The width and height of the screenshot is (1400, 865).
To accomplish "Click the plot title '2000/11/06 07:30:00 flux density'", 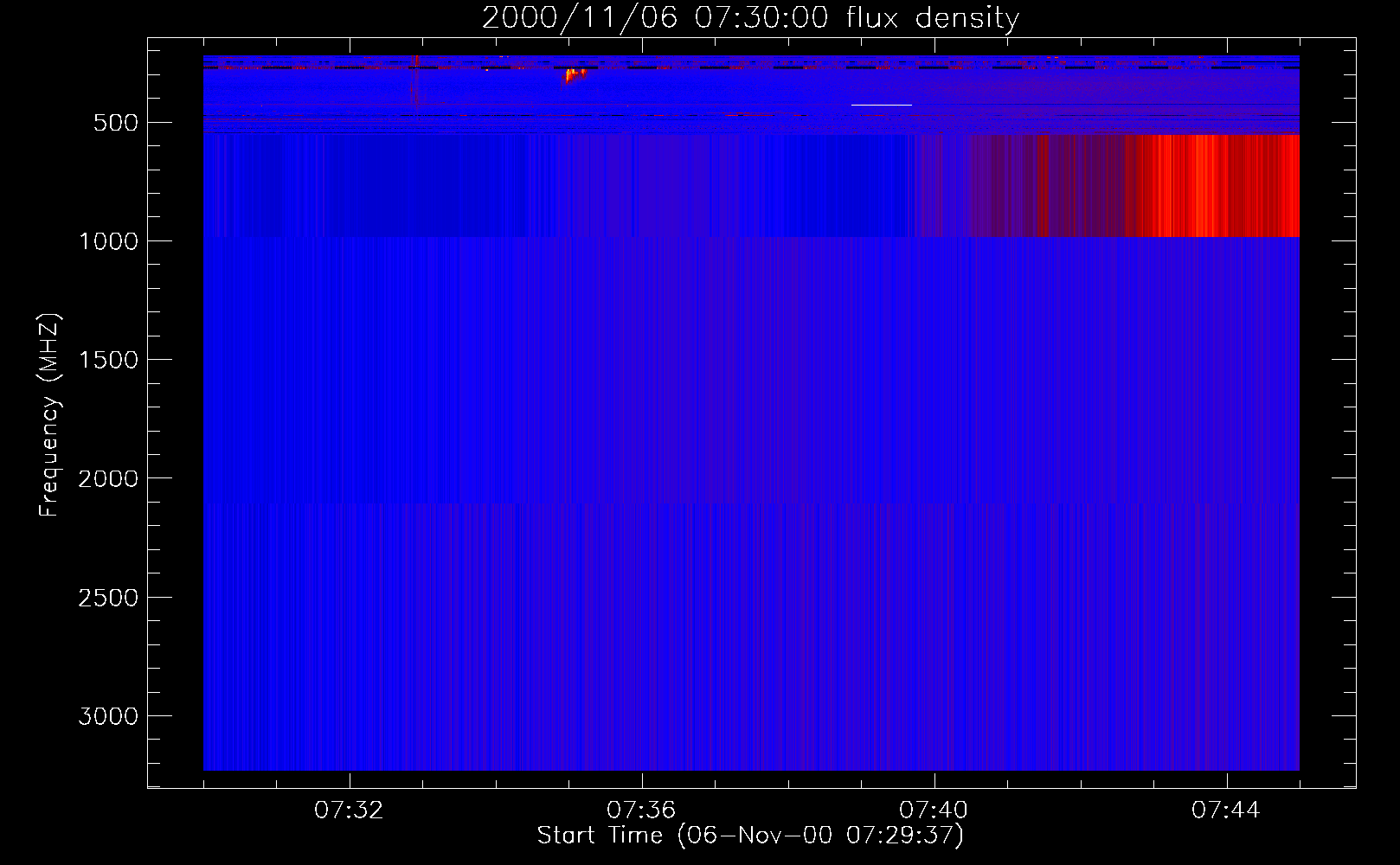I will [x=750, y=18].
